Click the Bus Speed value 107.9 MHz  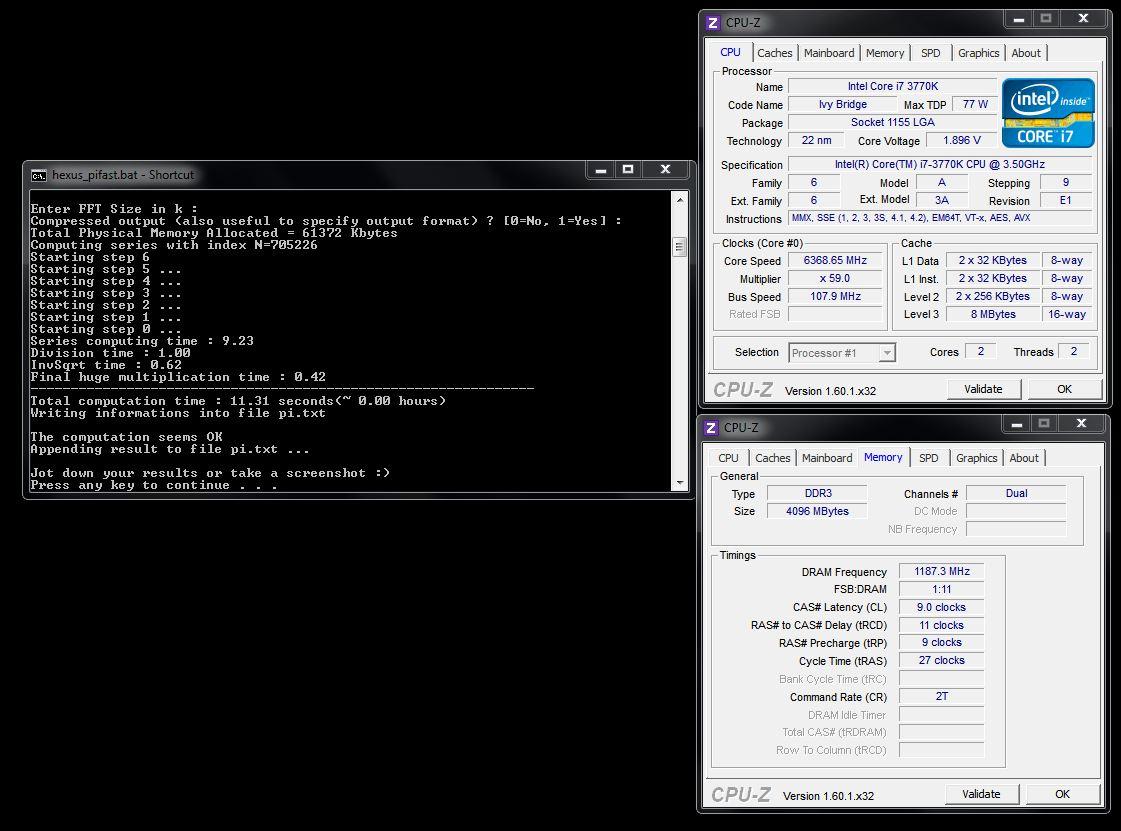point(835,296)
